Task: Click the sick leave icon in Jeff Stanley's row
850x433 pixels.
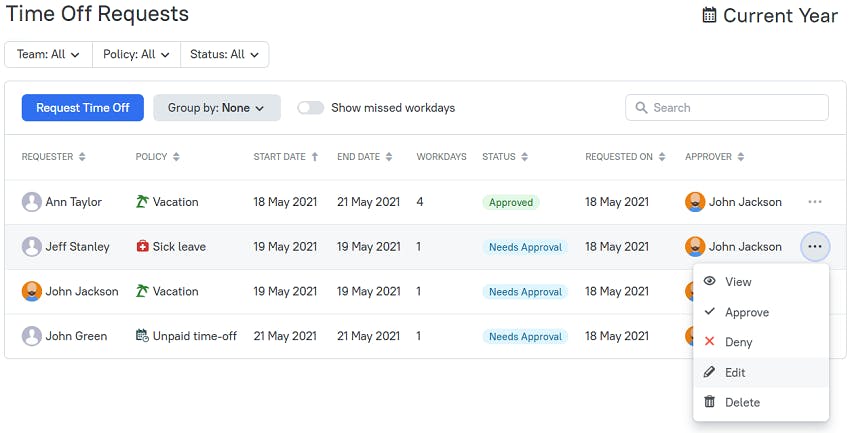Action: pos(142,247)
